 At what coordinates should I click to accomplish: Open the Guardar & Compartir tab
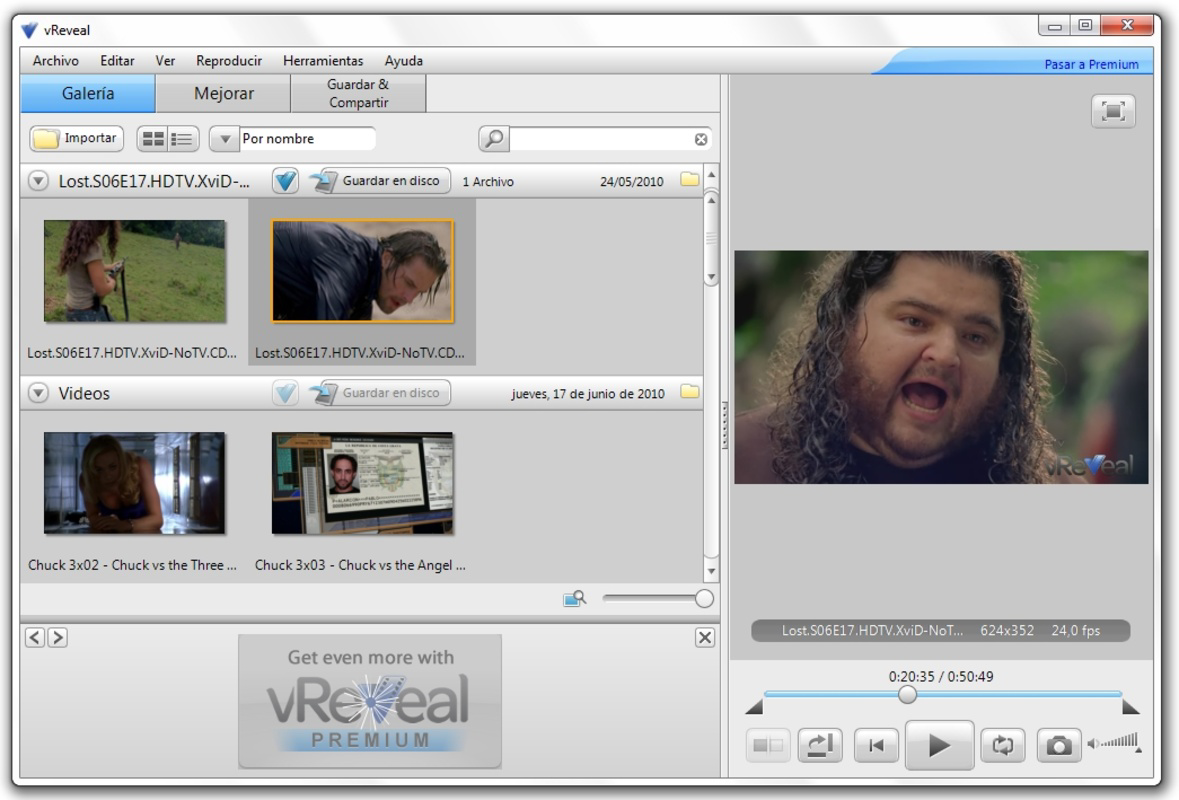coord(359,93)
